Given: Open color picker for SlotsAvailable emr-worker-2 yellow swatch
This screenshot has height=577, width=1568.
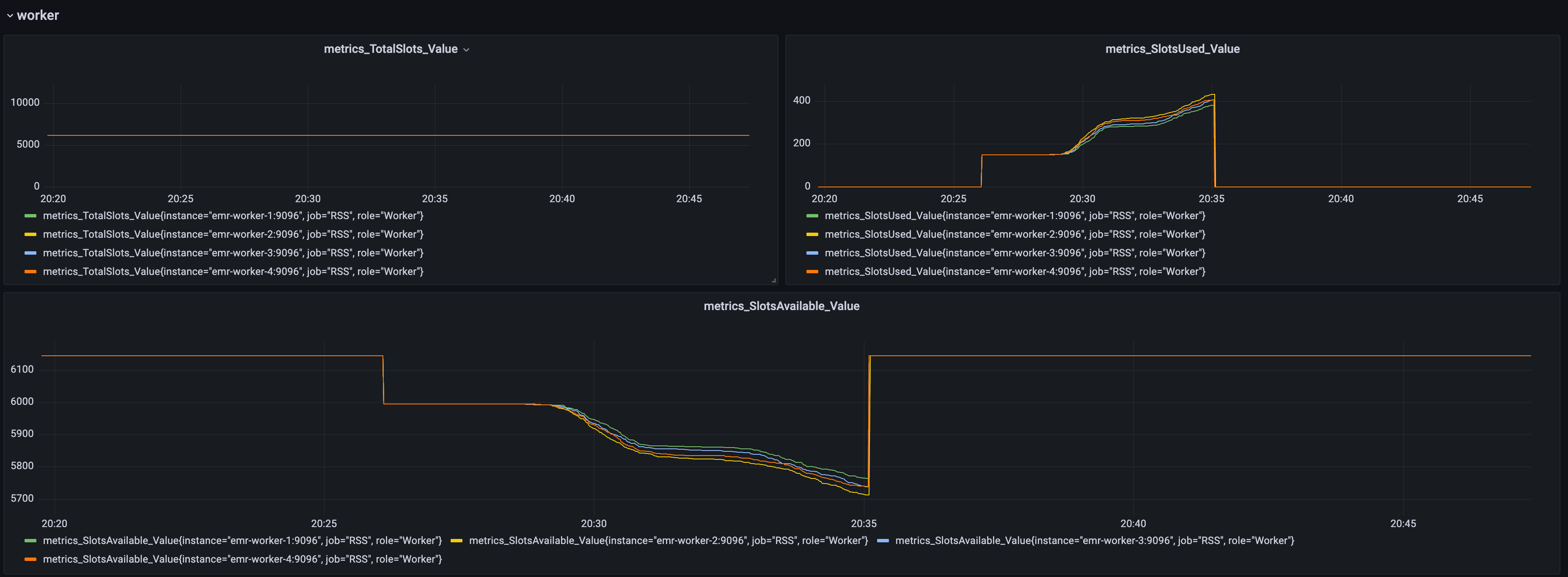Looking at the screenshot, I should tap(457, 541).
